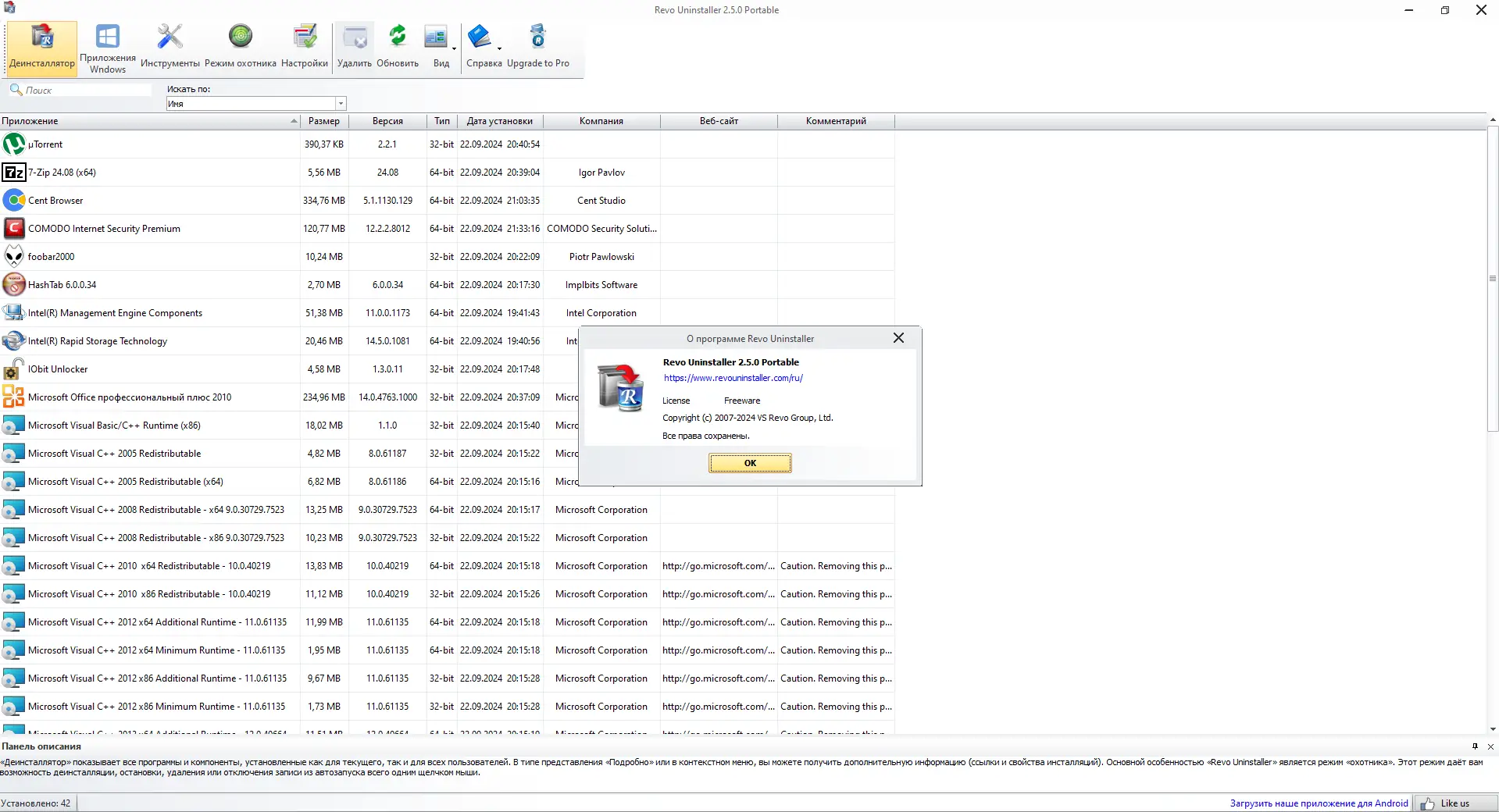Select Visual C++ 2010 x86 Redistributable row
Image resolution: width=1499 pixels, height=812 pixels.
pyautogui.click(x=447, y=594)
